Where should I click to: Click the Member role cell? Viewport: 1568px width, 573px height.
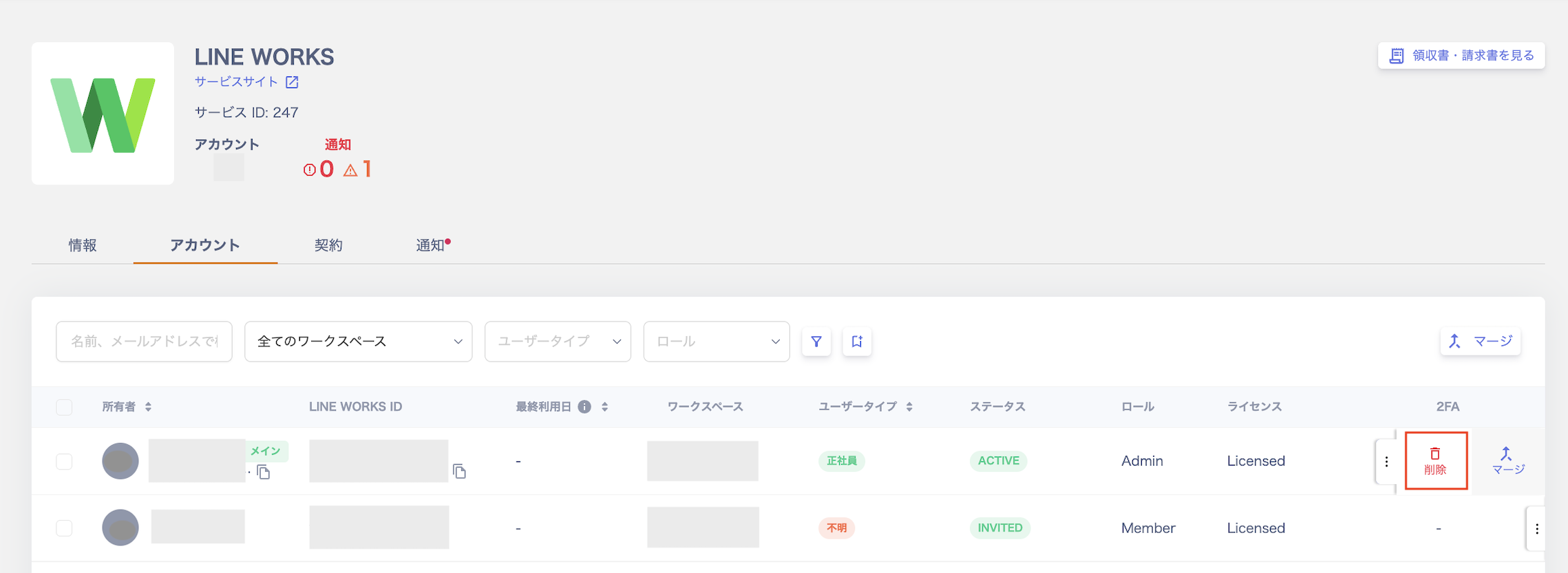point(1148,528)
